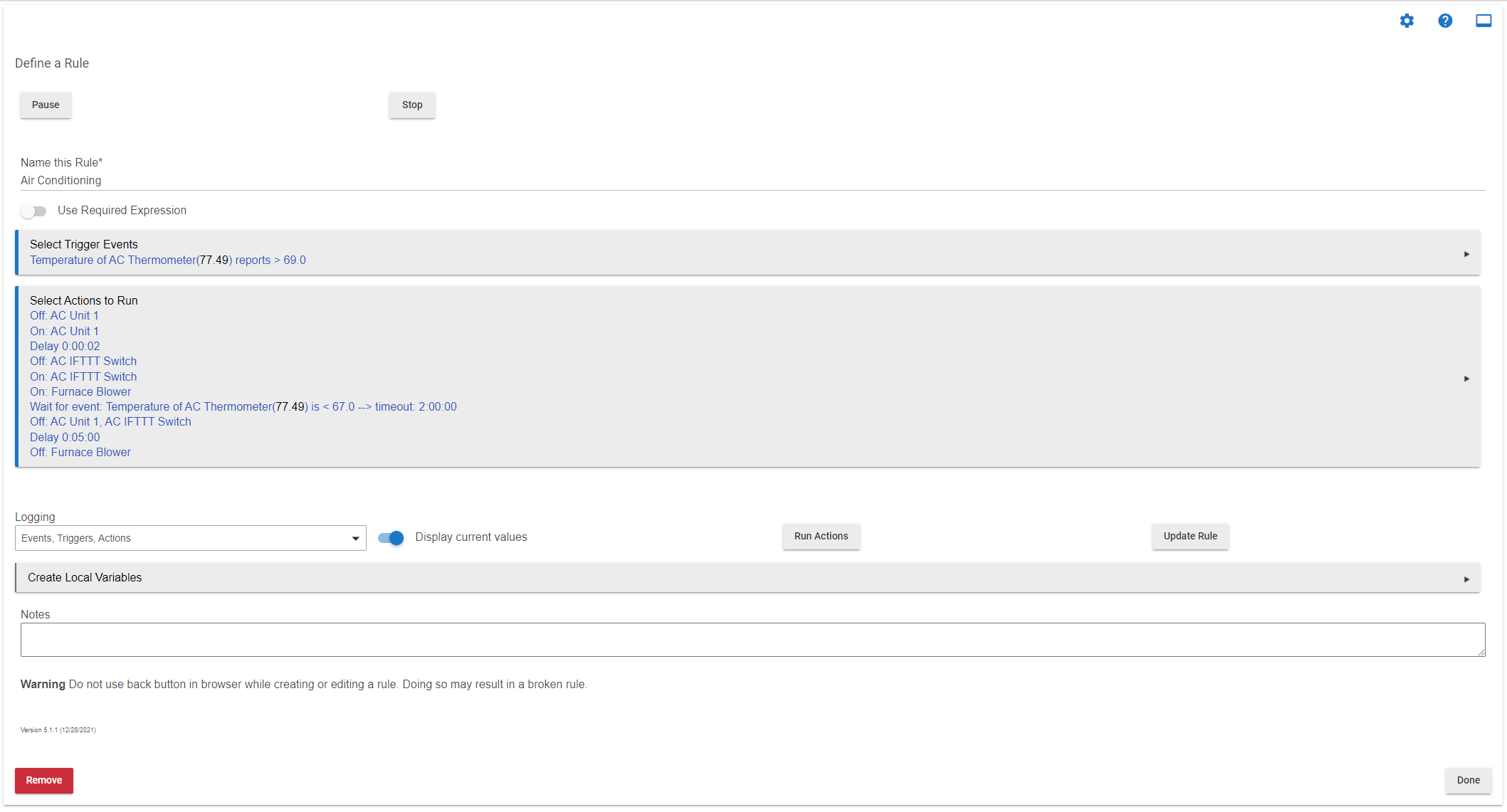
Task: Pause the rule with Pause button
Action: (46, 105)
